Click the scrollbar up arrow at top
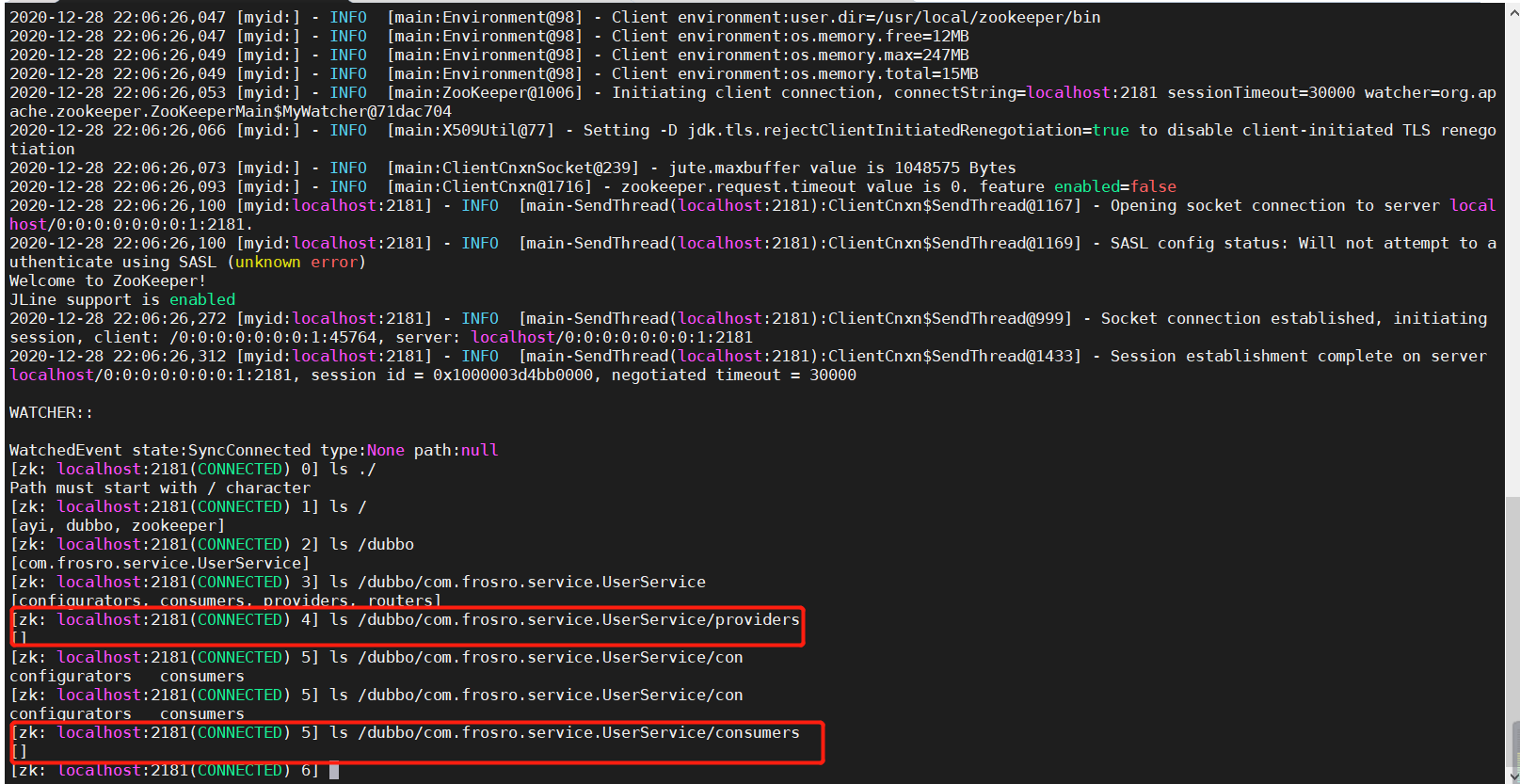 point(1512,13)
